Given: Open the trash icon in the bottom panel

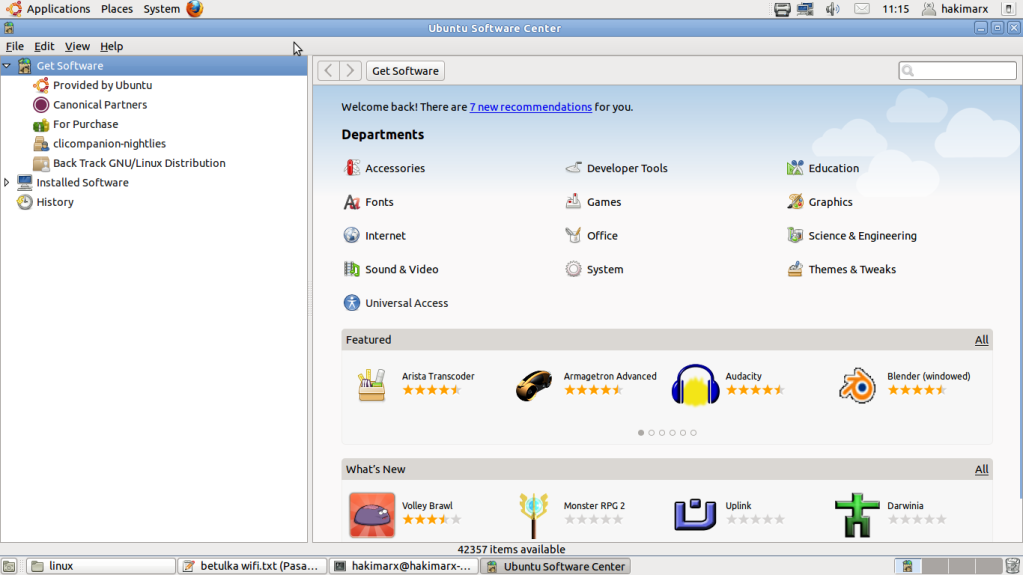Looking at the screenshot, I should [x=1013, y=566].
